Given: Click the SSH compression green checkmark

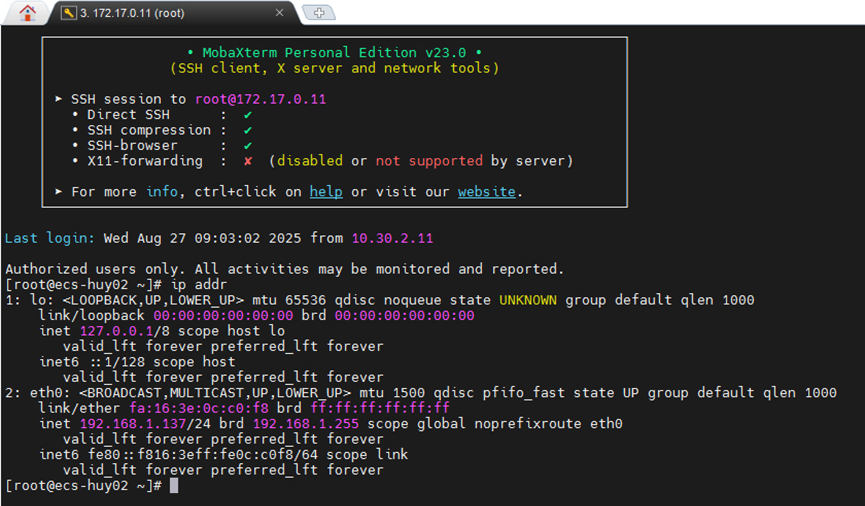Looking at the screenshot, I should point(248,130).
